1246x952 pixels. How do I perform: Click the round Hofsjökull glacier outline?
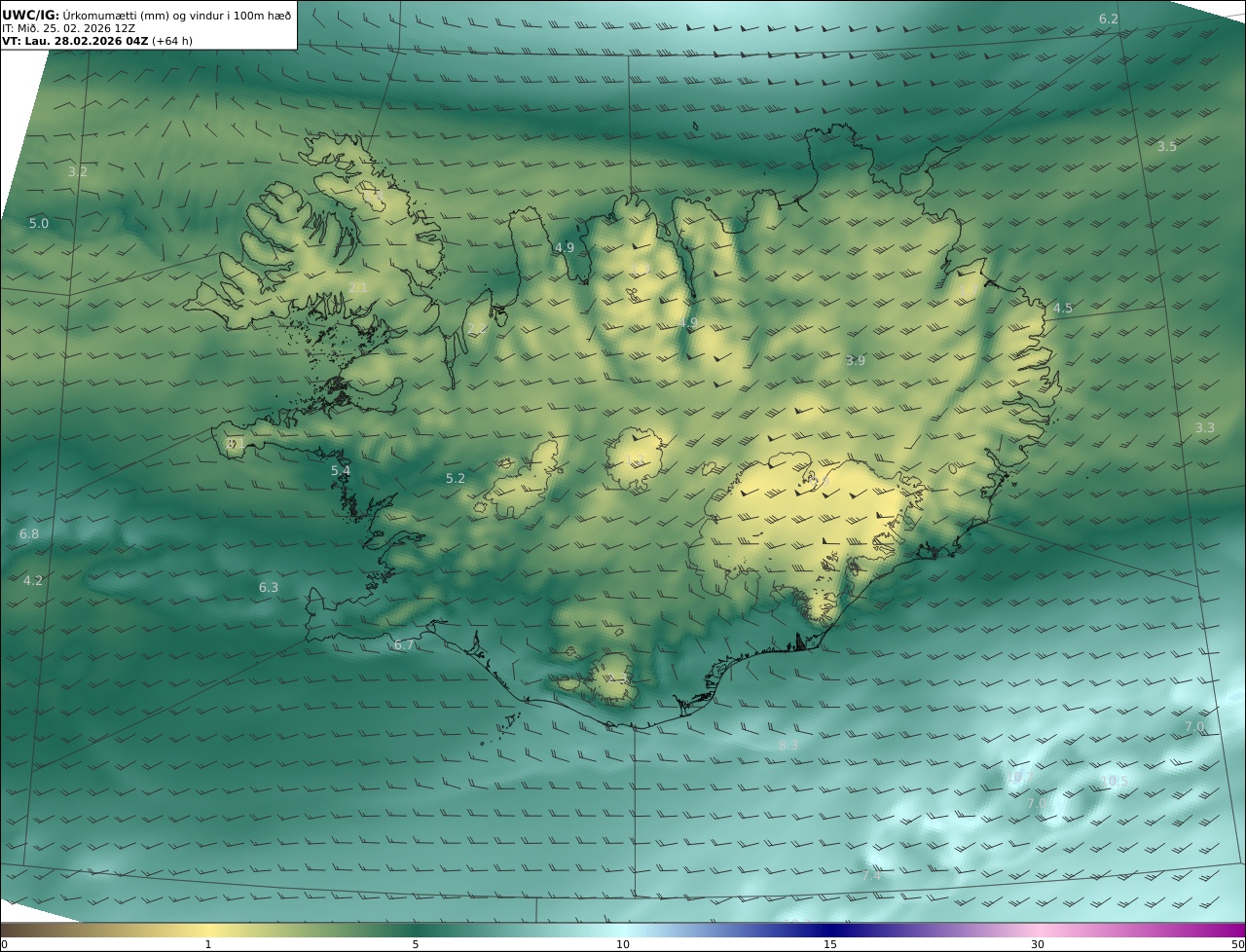click(636, 458)
